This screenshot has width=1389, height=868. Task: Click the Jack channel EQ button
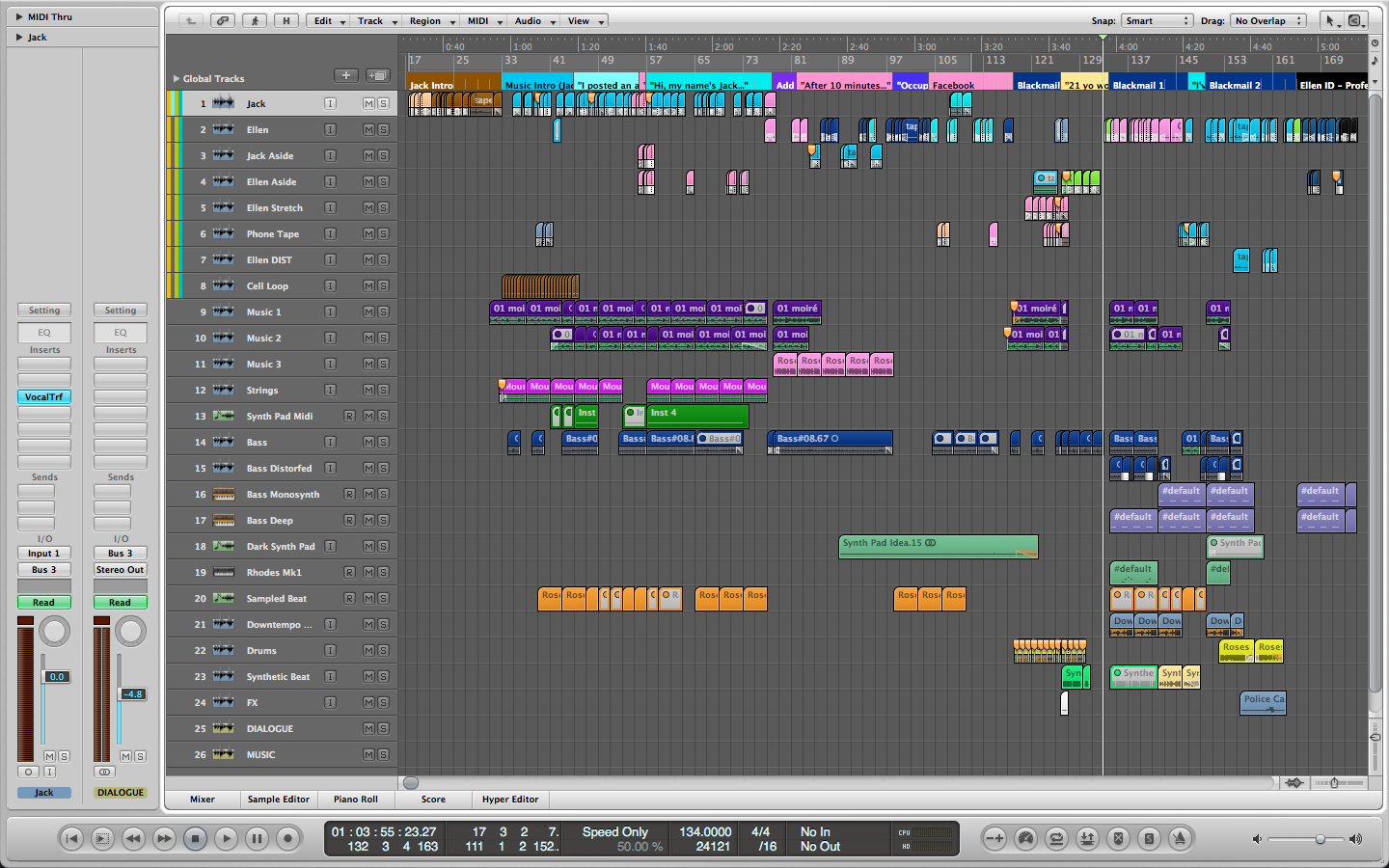44,332
